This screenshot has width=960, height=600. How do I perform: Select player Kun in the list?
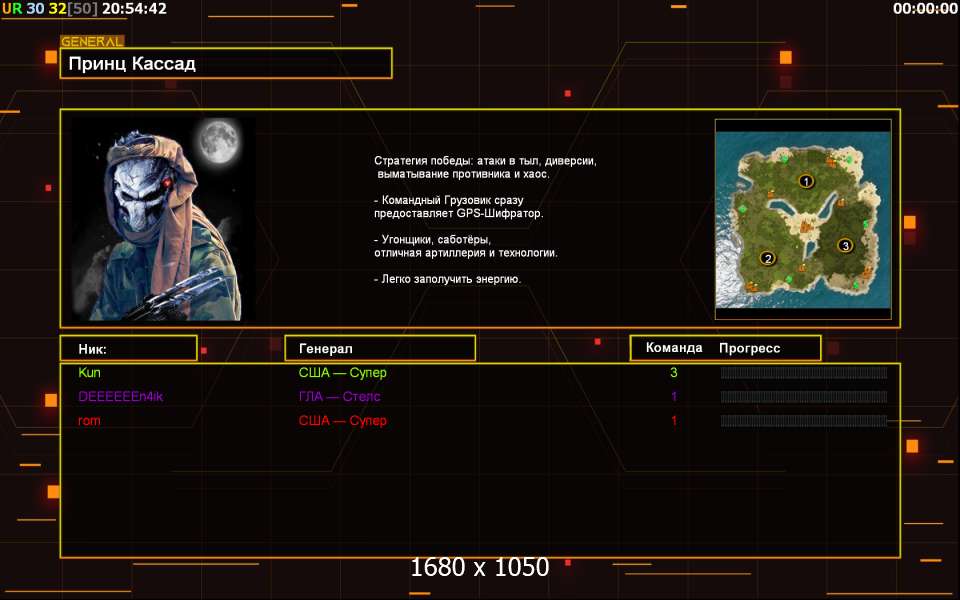[89, 373]
